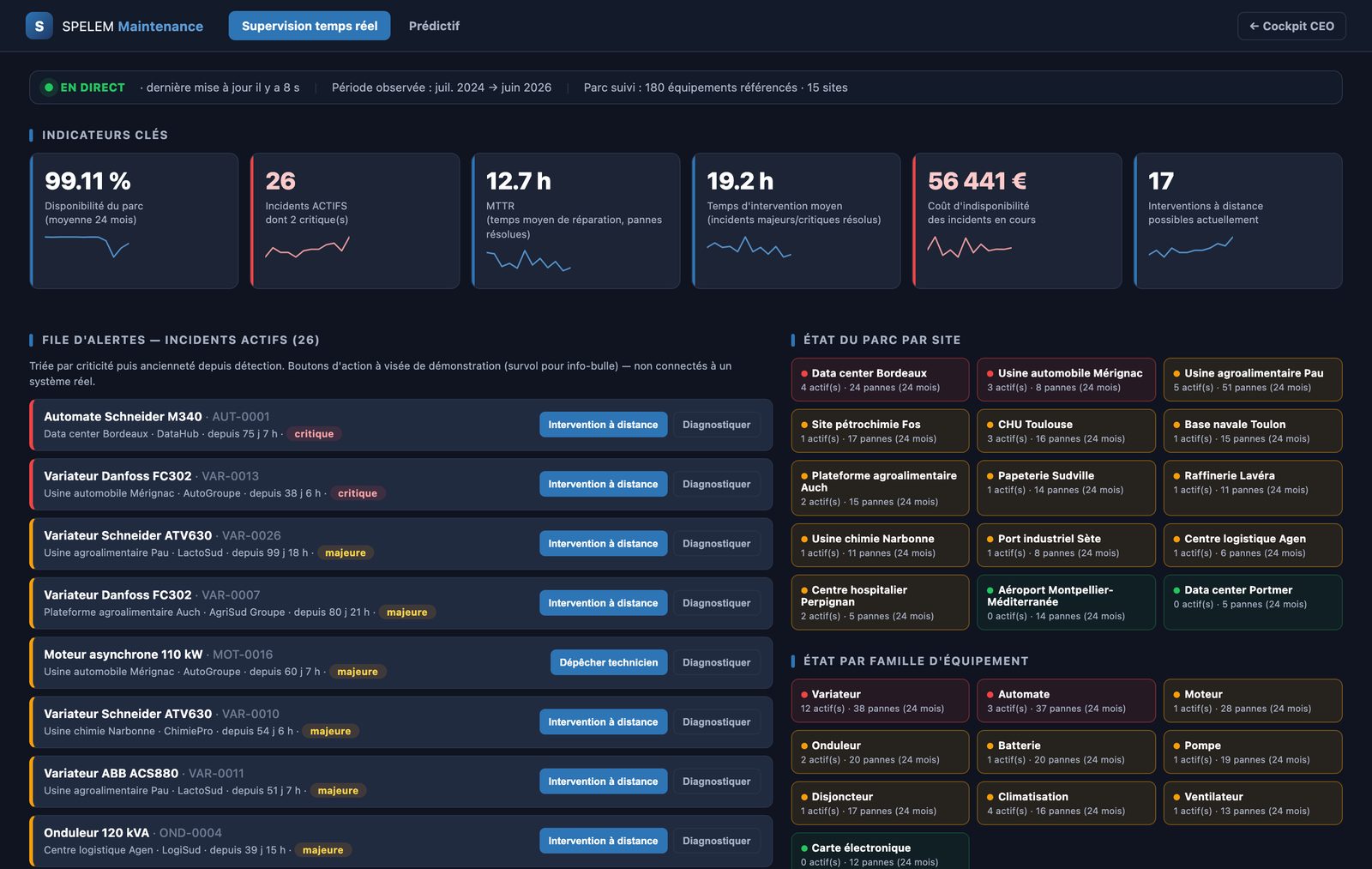
Task: Click the red status dot of Data center Bordeaux
Action: 804,373
